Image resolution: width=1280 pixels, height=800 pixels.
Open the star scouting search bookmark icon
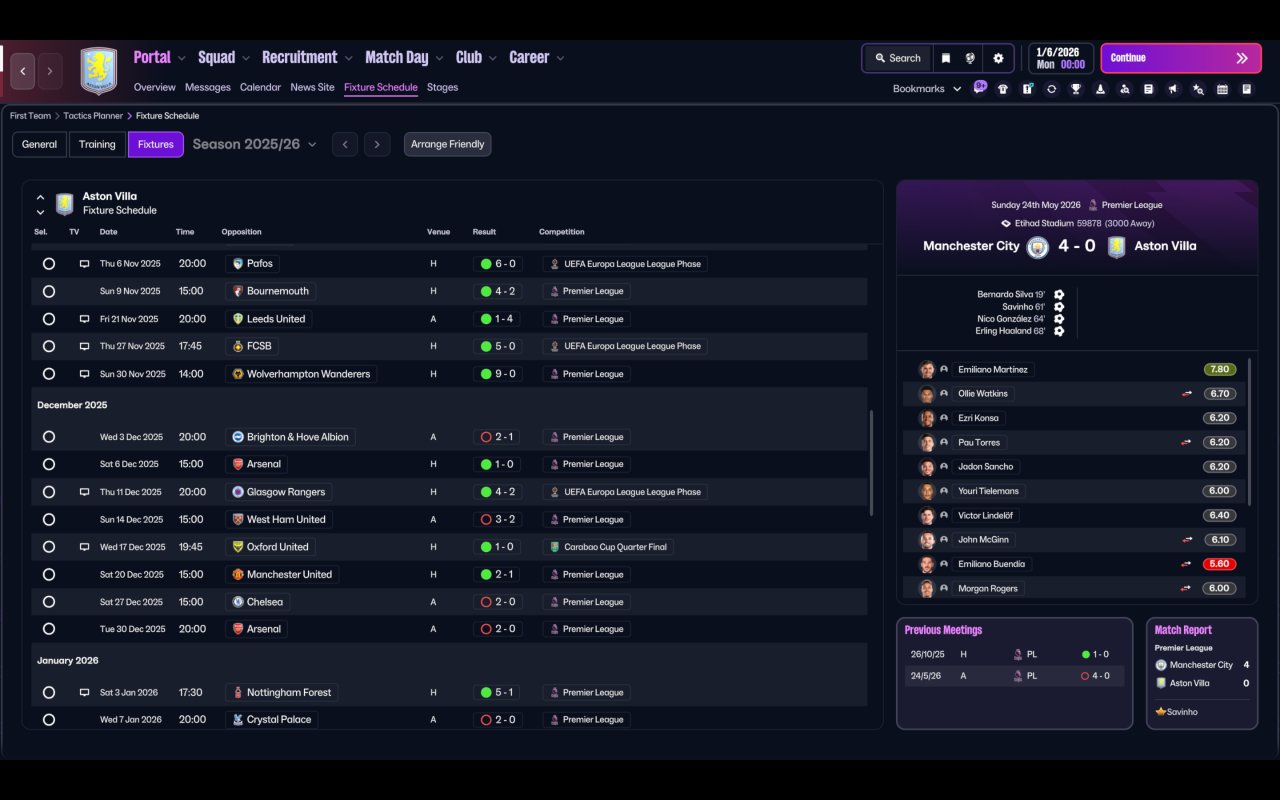tap(1197, 89)
